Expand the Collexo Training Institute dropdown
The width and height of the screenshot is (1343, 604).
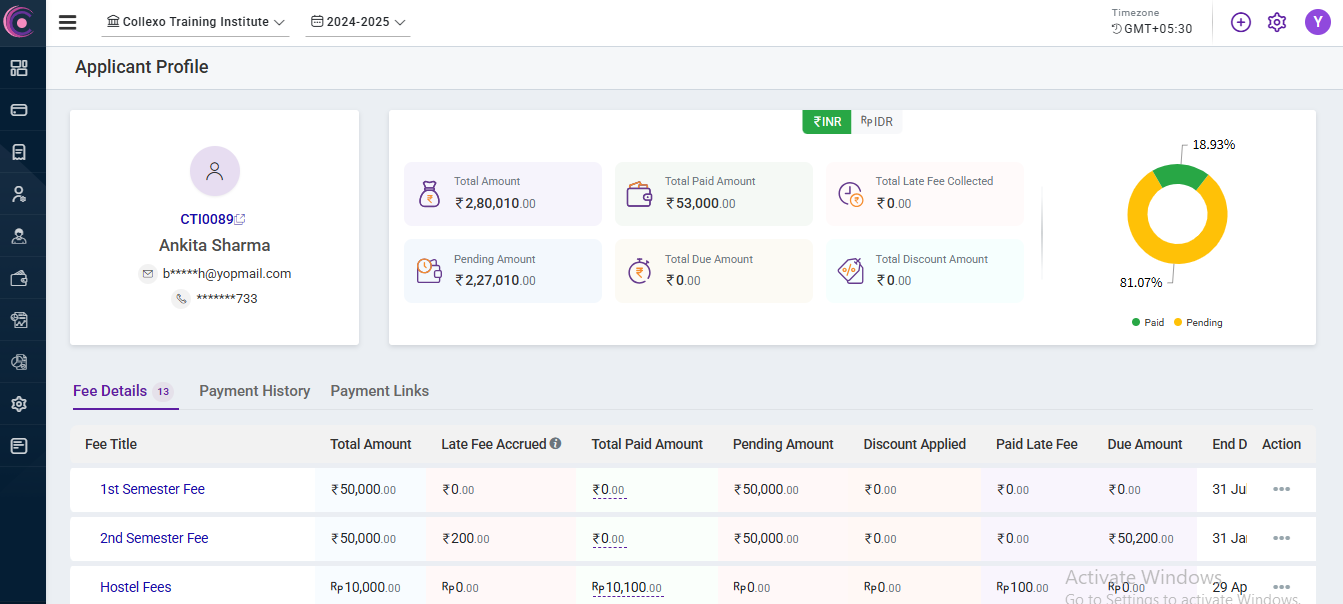195,22
